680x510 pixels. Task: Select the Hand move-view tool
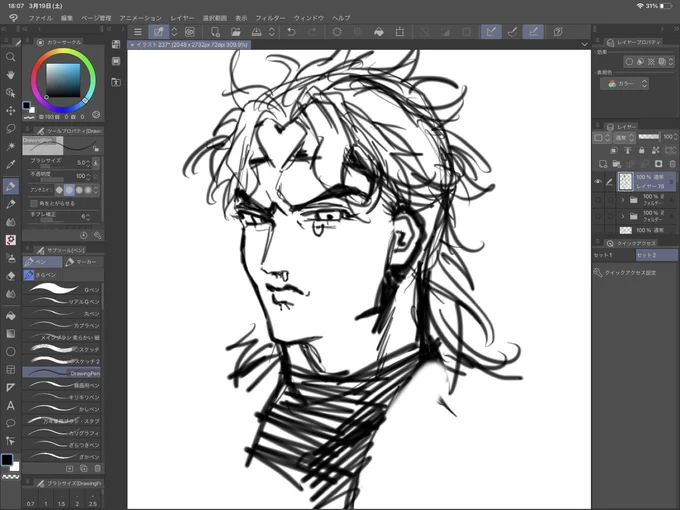pos(10,75)
